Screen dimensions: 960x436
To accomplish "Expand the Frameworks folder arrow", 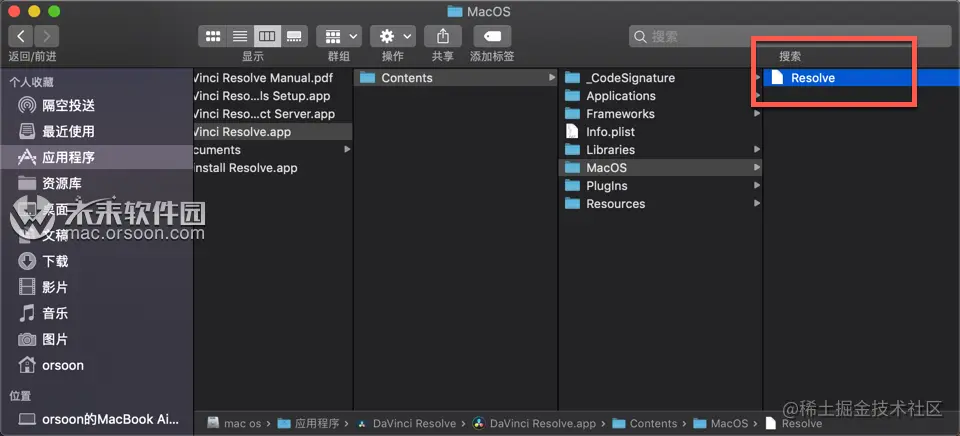I will point(757,114).
